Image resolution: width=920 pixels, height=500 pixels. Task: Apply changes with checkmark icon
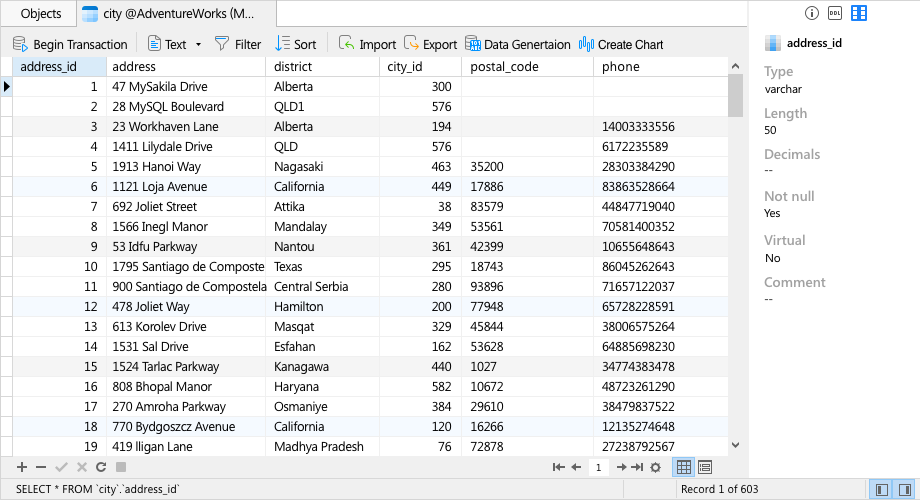61,467
